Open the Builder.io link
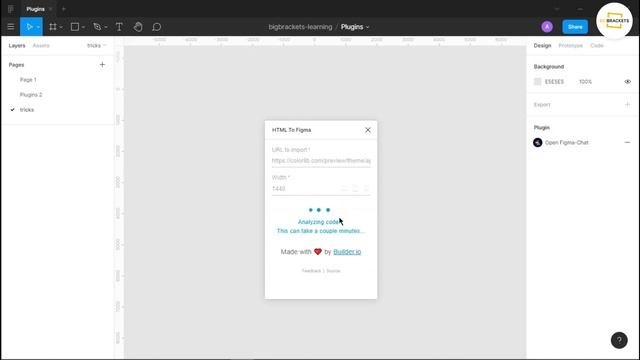Image resolution: width=640 pixels, height=360 pixels. tap(347, 252)
